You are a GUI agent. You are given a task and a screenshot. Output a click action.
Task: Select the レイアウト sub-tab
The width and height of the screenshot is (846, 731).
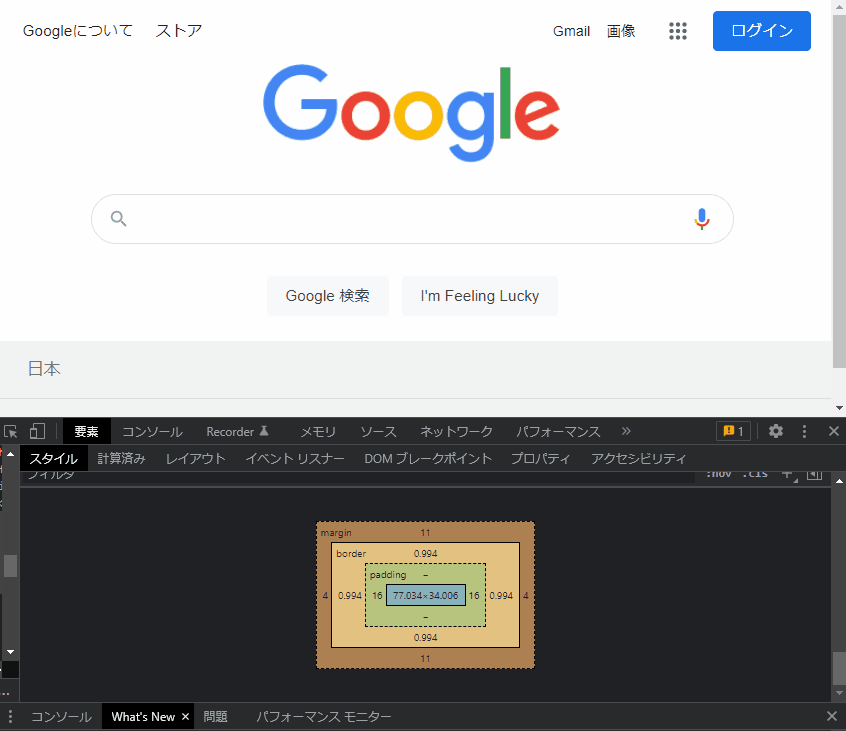click(195, 459)
